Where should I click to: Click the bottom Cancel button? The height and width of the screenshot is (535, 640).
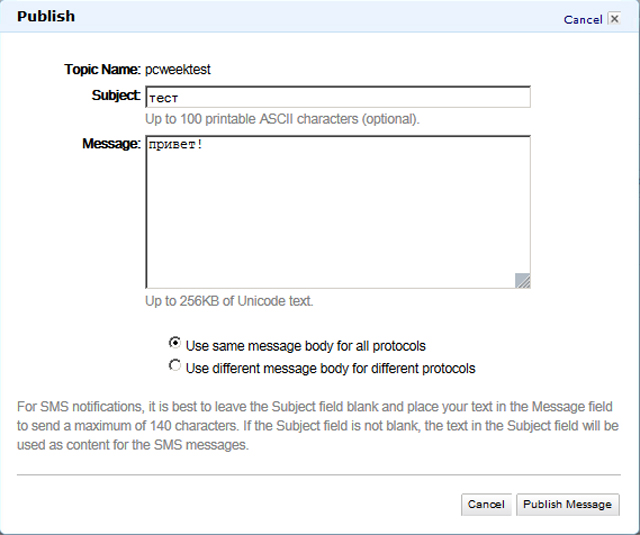[x=486, y=504]
